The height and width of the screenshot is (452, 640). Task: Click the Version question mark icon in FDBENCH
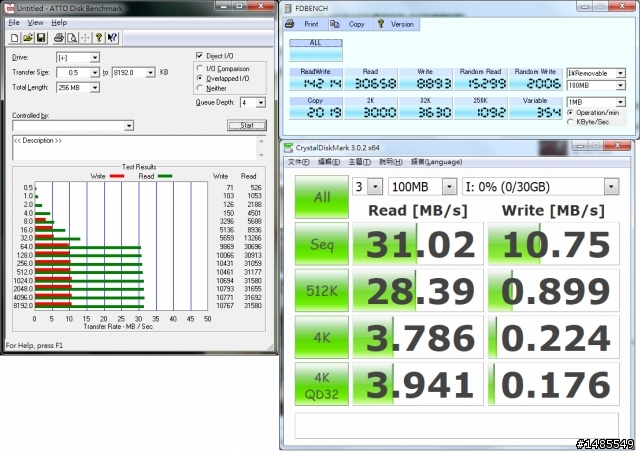tap(381, 24)
